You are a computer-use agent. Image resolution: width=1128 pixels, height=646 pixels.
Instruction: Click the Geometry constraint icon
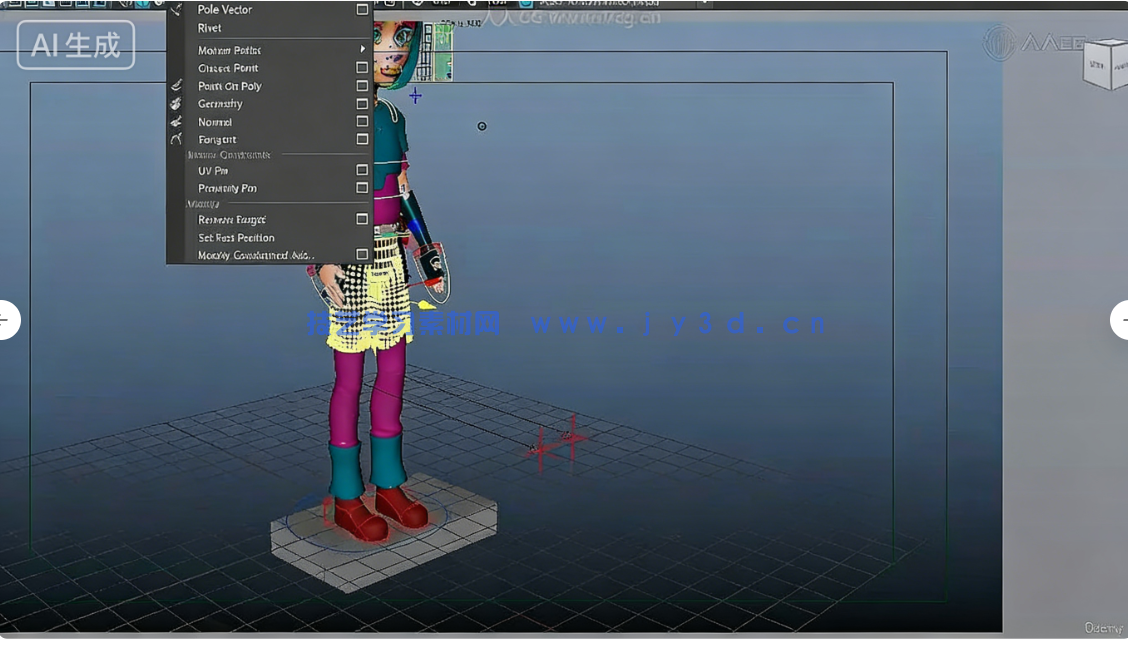(176, 104)
